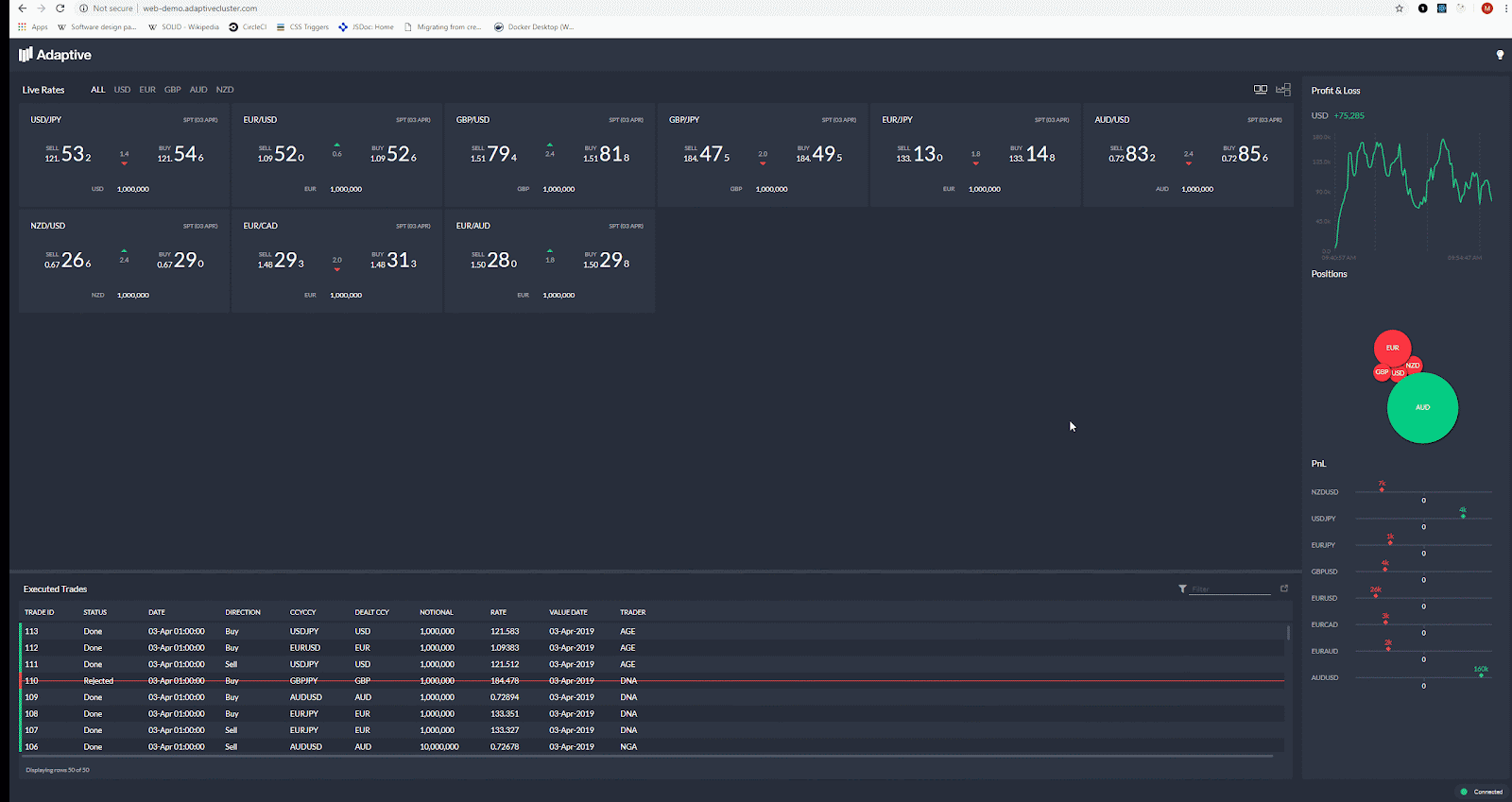Buy EUR/AUD on its rate tile
The height and width of the screenshot is (802, 1512).
606,260
